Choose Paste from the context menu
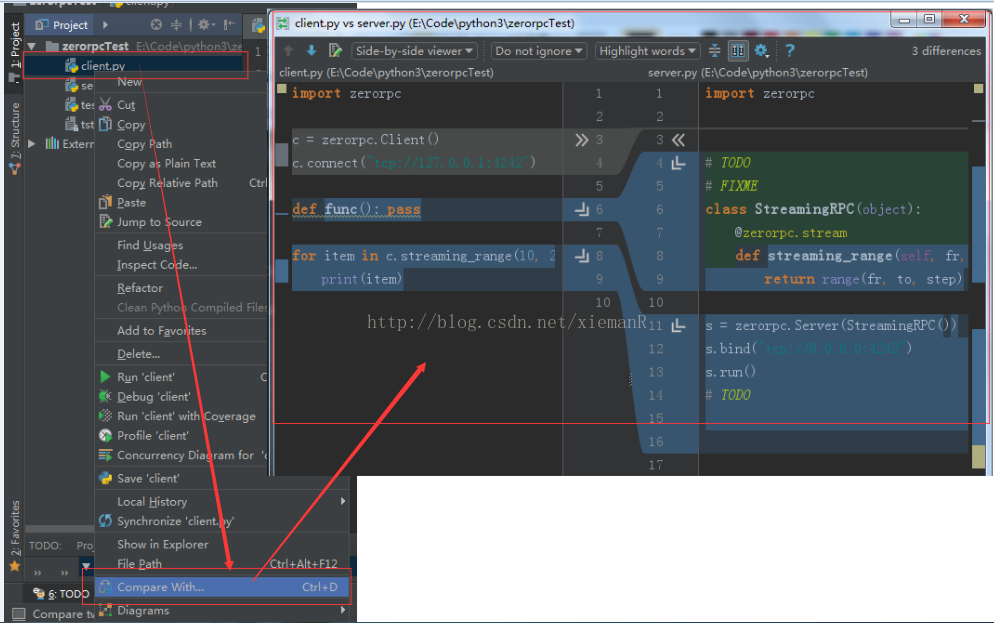Screen dimensions: 994x623 click(181, 203)
